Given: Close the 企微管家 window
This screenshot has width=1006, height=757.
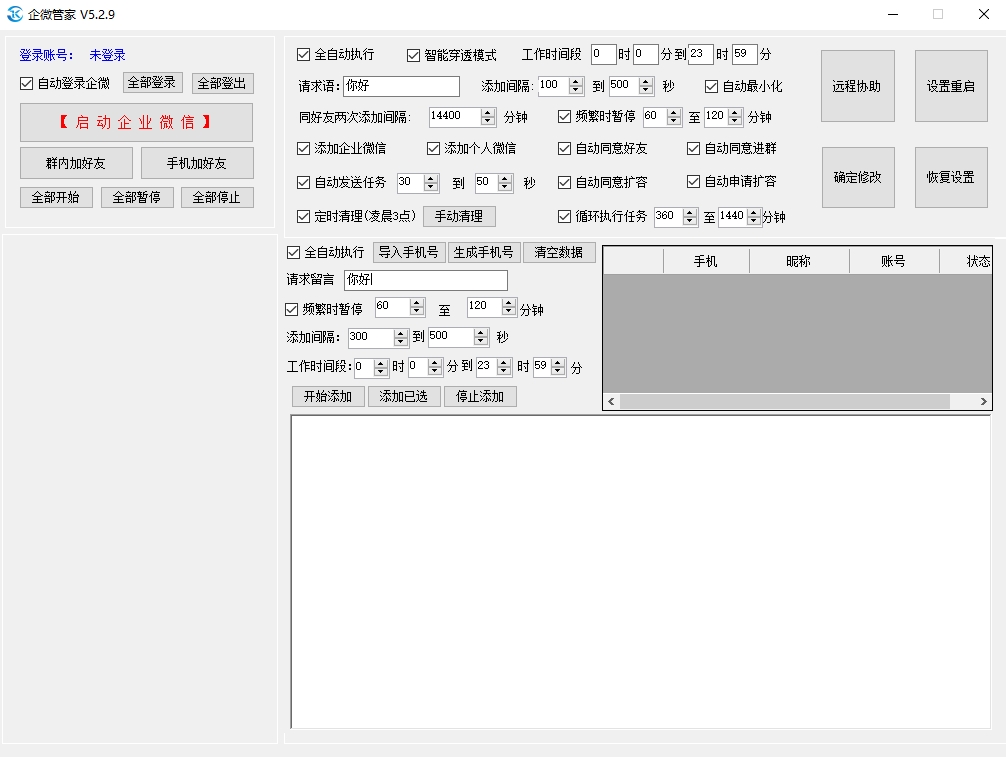Looking at the screenshot, I should pyautogui.click(x=984, y=14).
